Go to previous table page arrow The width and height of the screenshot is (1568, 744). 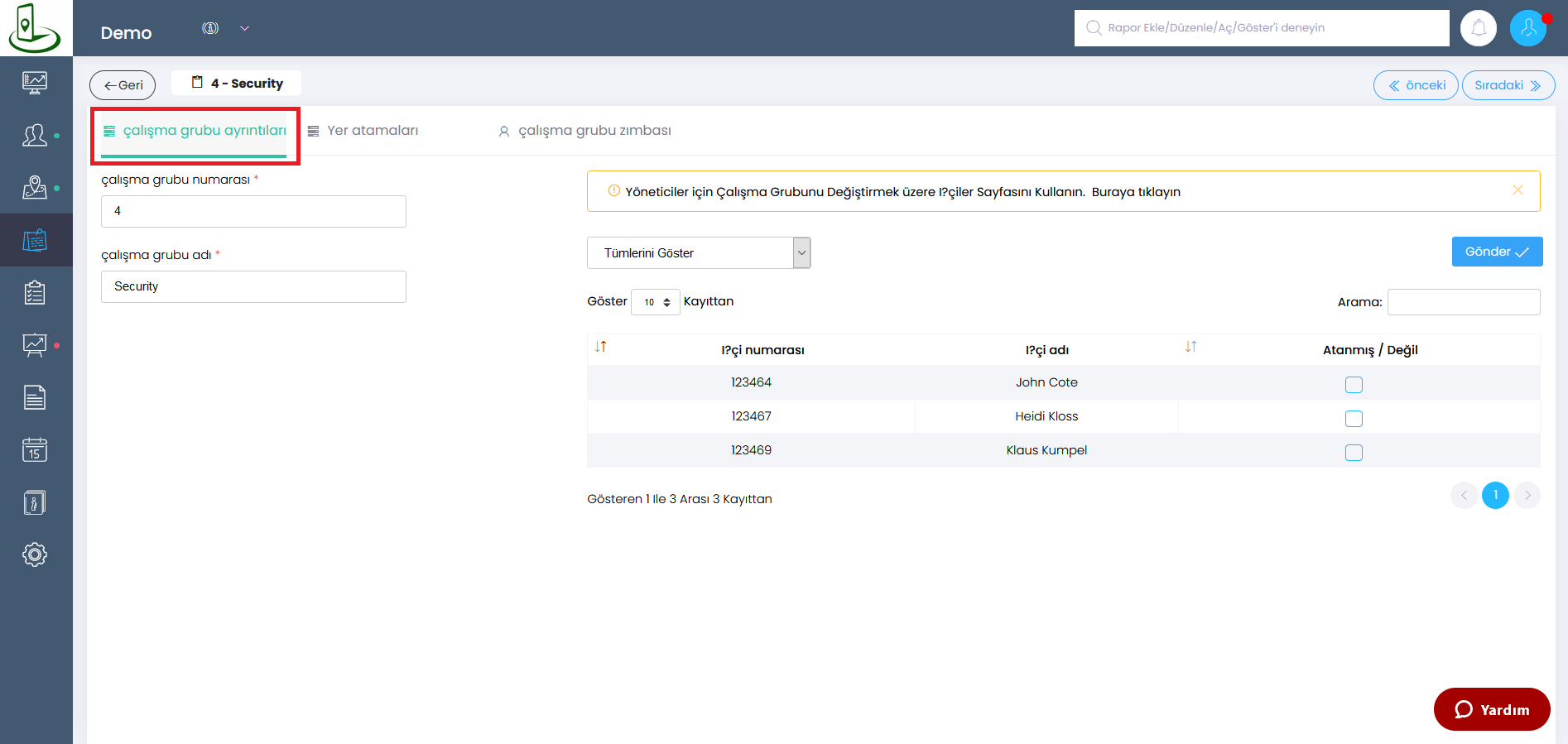pyautogui.click(x=1464, y=495)
